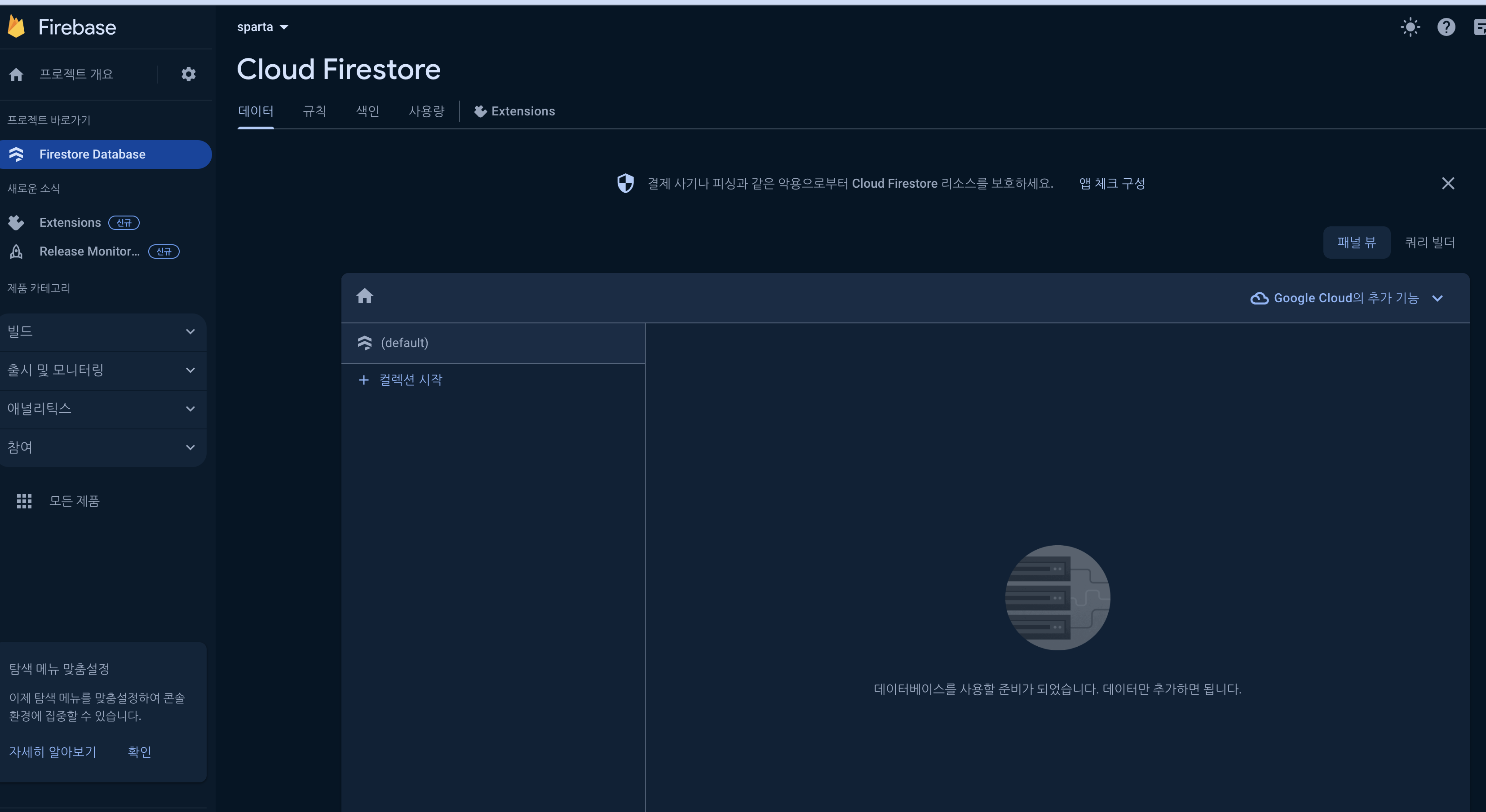Open the help question mark icon

coord(1446,27)
